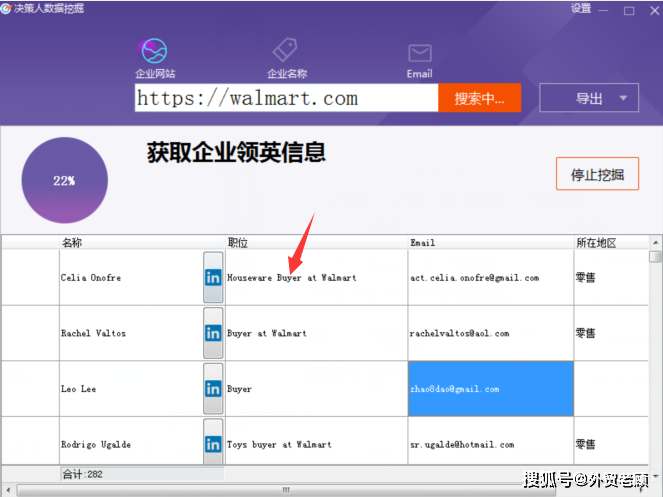Select the Houseware Buyer at Walmart cell
The height and width of the screenshot is (497, 663).
click(x=316, y=277)
